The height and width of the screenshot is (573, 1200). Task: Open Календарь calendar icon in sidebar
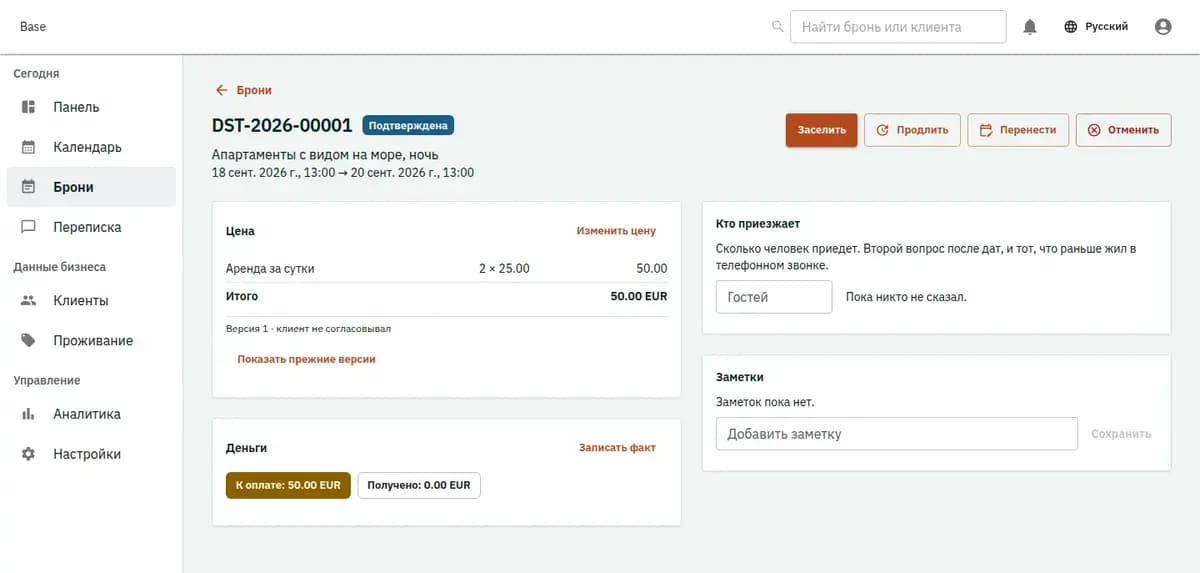tap(29, 147)
